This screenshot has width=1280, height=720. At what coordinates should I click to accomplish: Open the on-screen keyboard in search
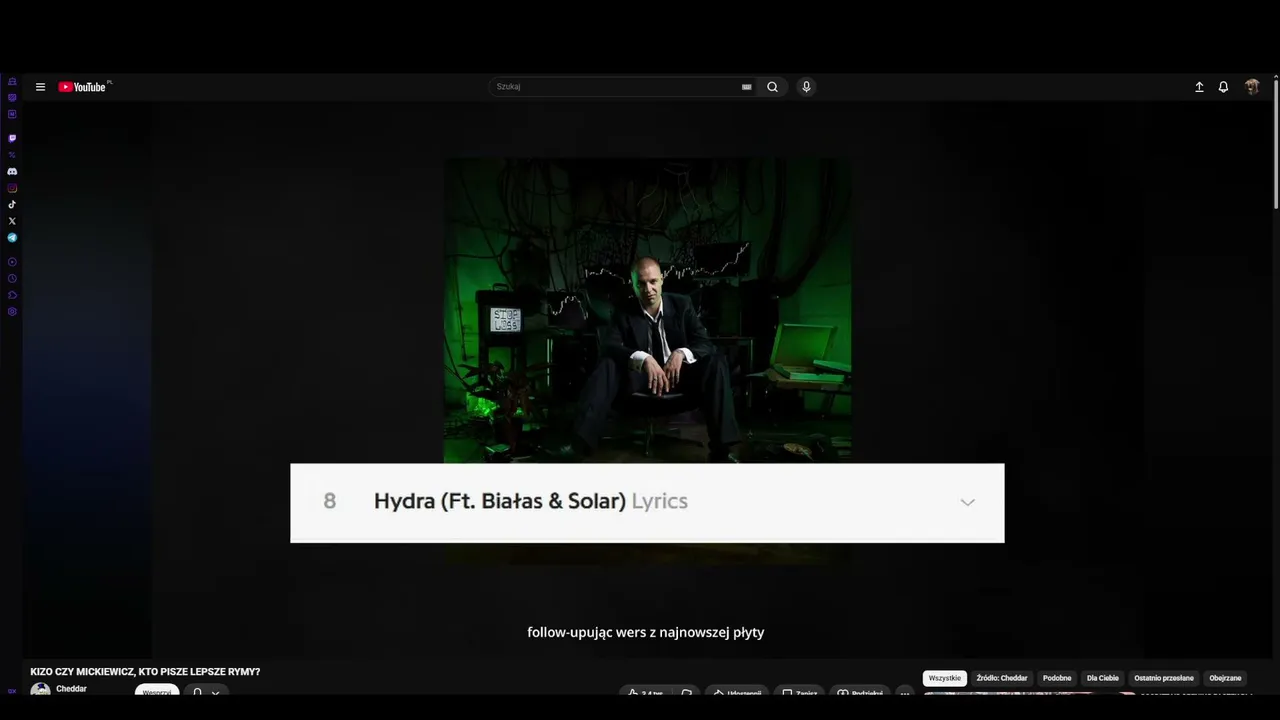tap(746, 87)
